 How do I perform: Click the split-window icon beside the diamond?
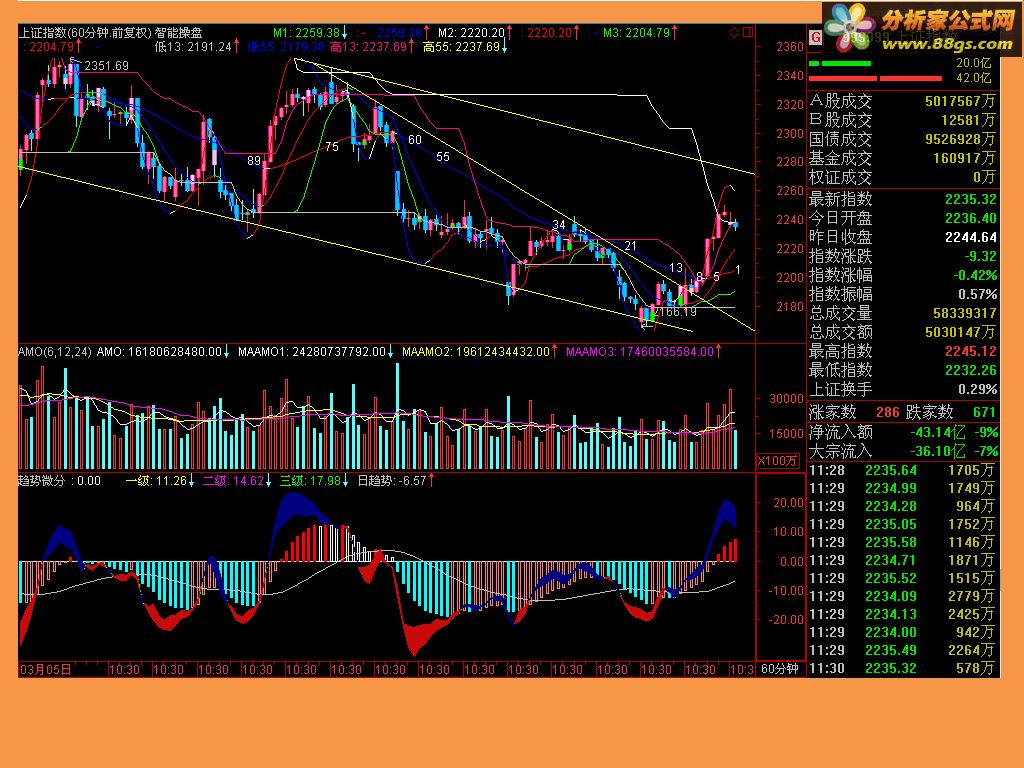[x=748, y=32]
